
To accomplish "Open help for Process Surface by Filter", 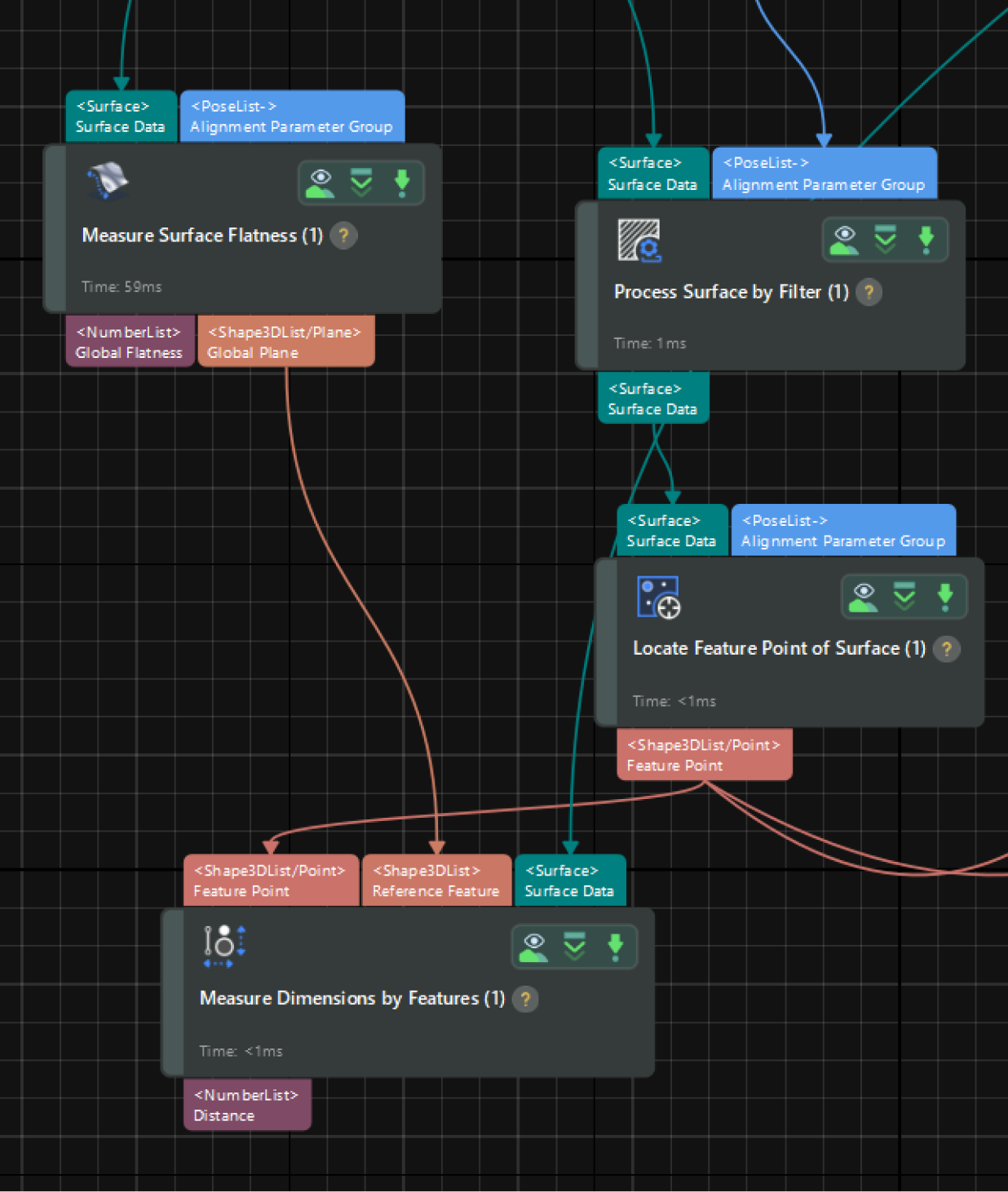I will pyautogui.click(x=869, y=293).
